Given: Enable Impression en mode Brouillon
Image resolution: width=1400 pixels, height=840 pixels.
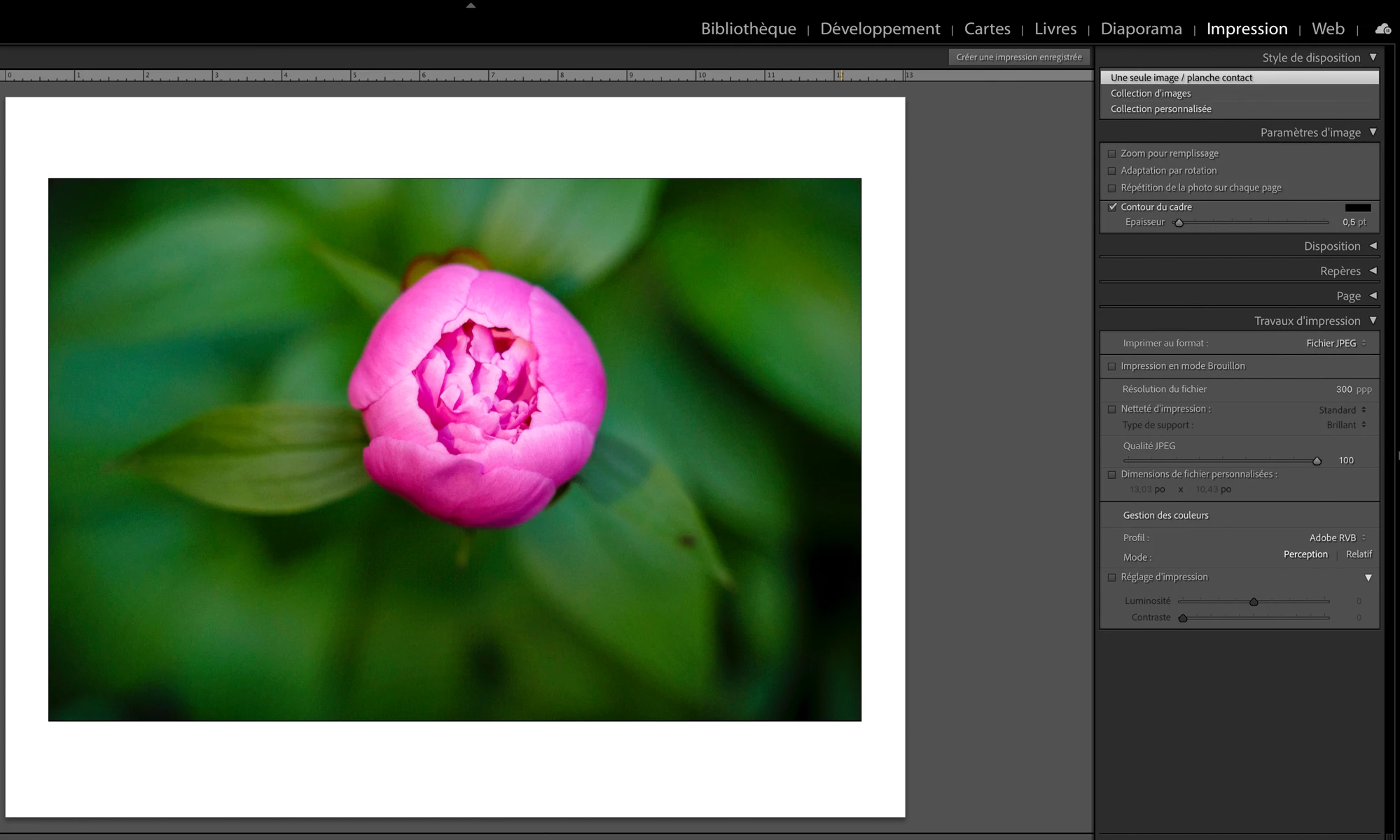Looking at the screenshot, I should [x=1111, y=366].
